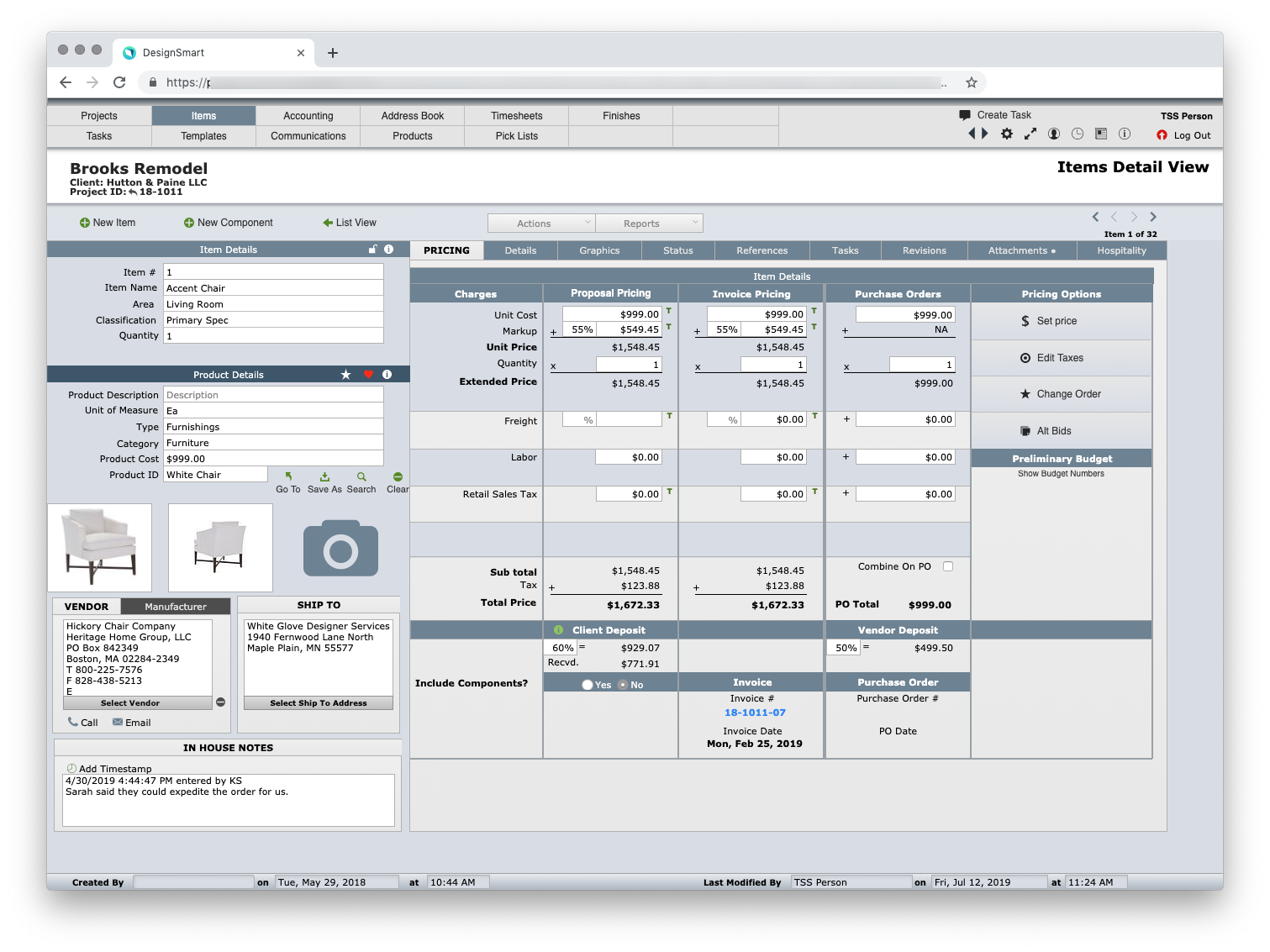Switch to the Revisions tab
This screenshot has width=1270, height=952.
925,250
